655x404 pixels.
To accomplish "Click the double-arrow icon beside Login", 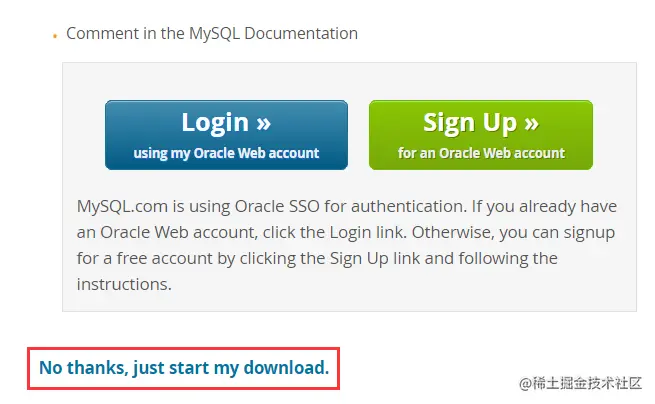I will (x=264, y=124).
